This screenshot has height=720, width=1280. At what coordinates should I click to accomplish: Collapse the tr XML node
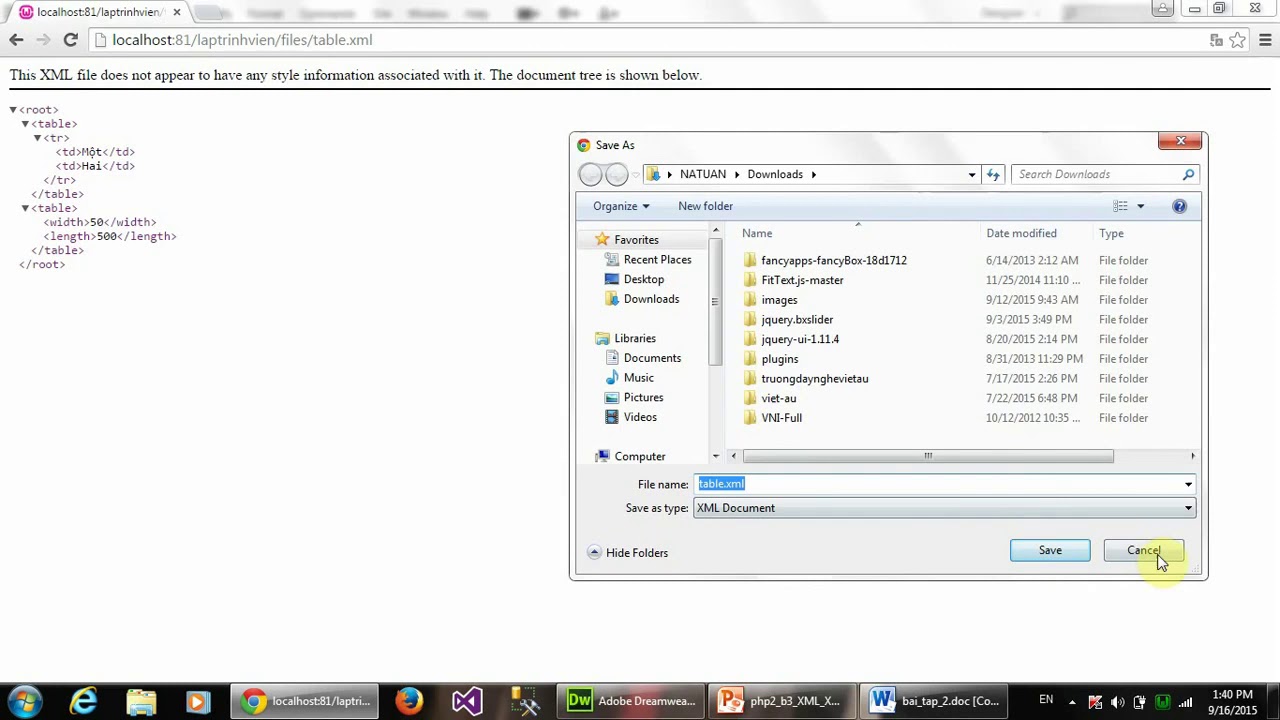click(x=37, y=138)
